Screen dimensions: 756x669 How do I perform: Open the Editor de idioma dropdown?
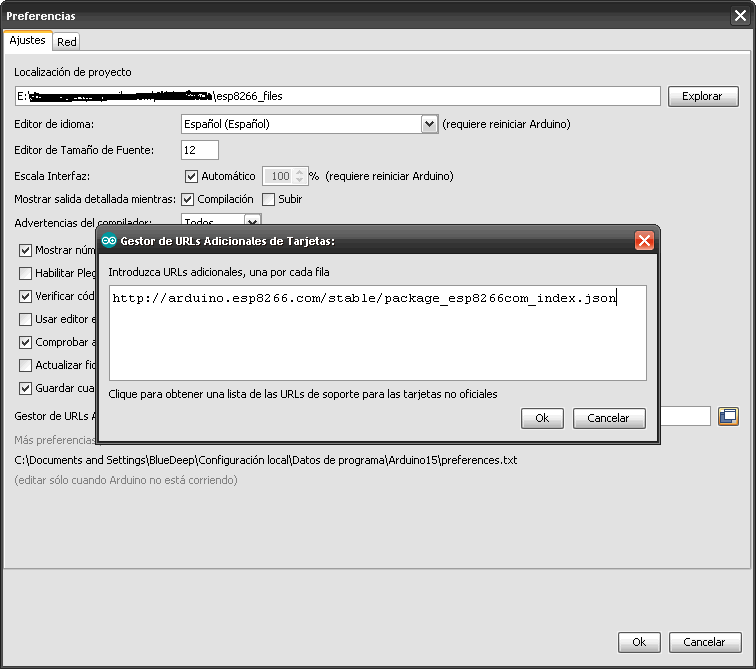(430, 124)
